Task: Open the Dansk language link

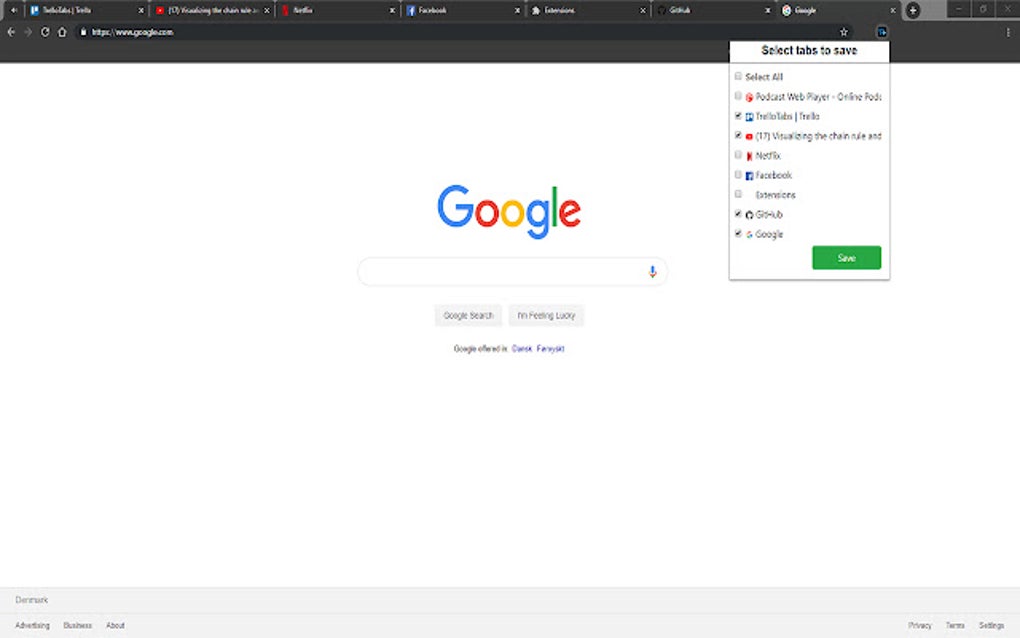Action: [521, 349]
